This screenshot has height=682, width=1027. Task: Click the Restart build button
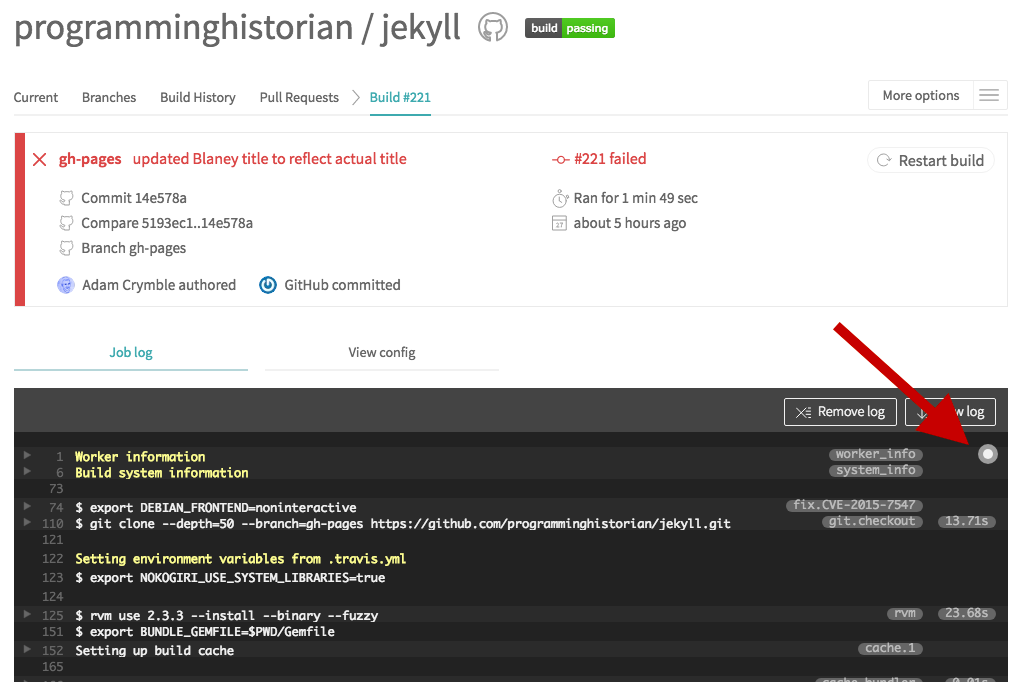pos(930,160)
